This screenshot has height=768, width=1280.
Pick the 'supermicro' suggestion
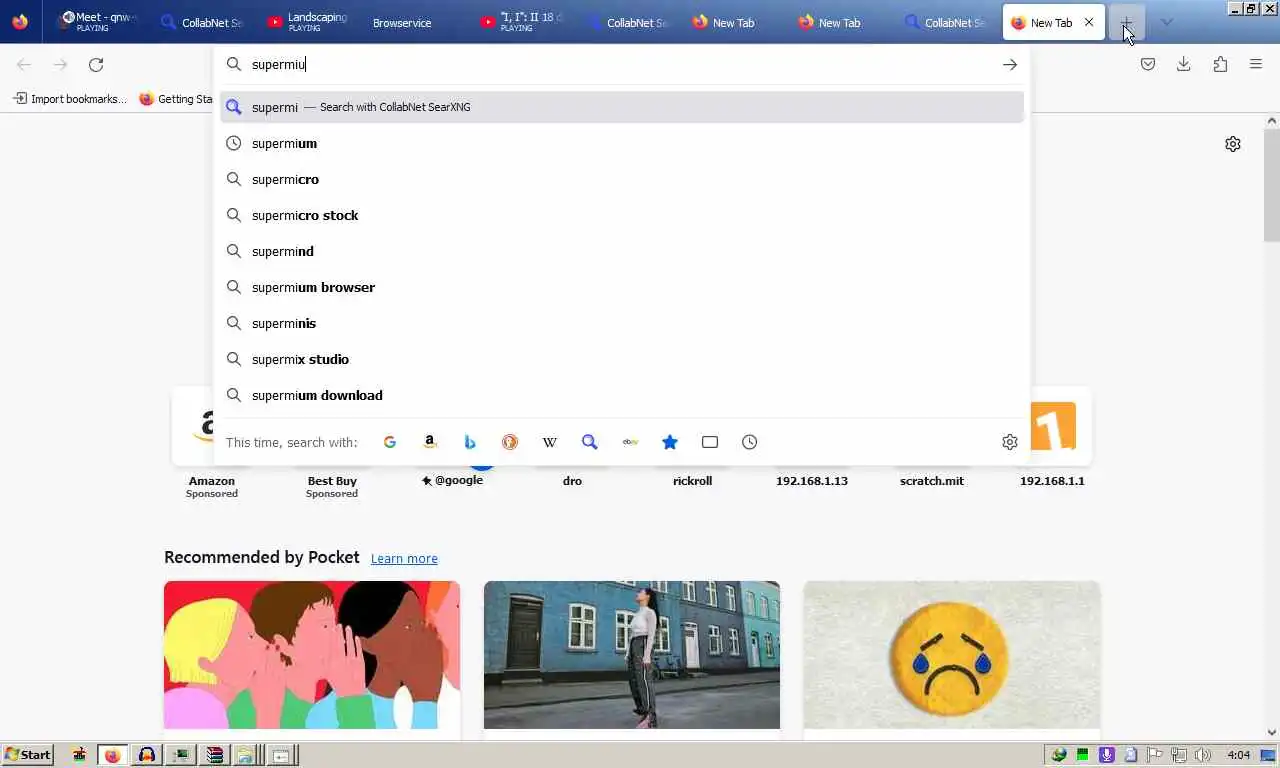pyautogui.click(x=622, y=179)
